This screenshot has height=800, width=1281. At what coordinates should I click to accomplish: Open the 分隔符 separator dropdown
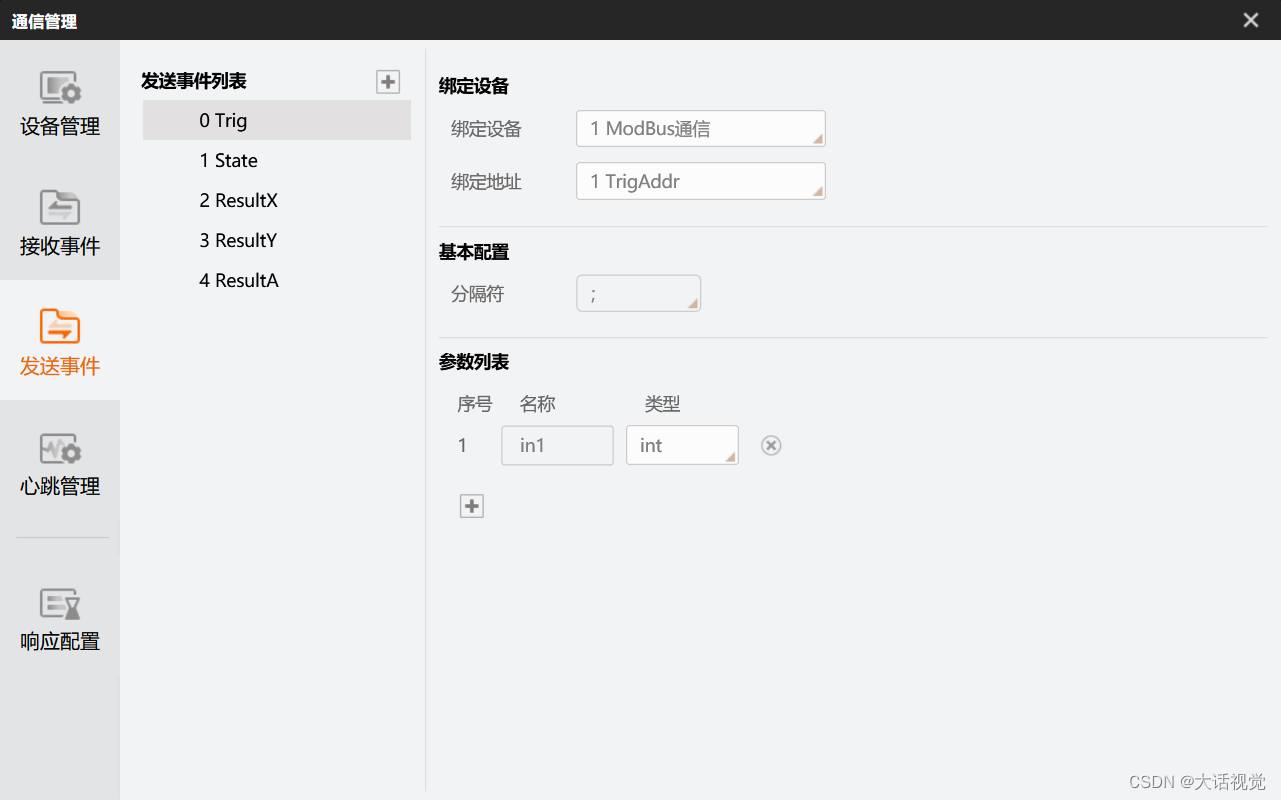point(639,294)
